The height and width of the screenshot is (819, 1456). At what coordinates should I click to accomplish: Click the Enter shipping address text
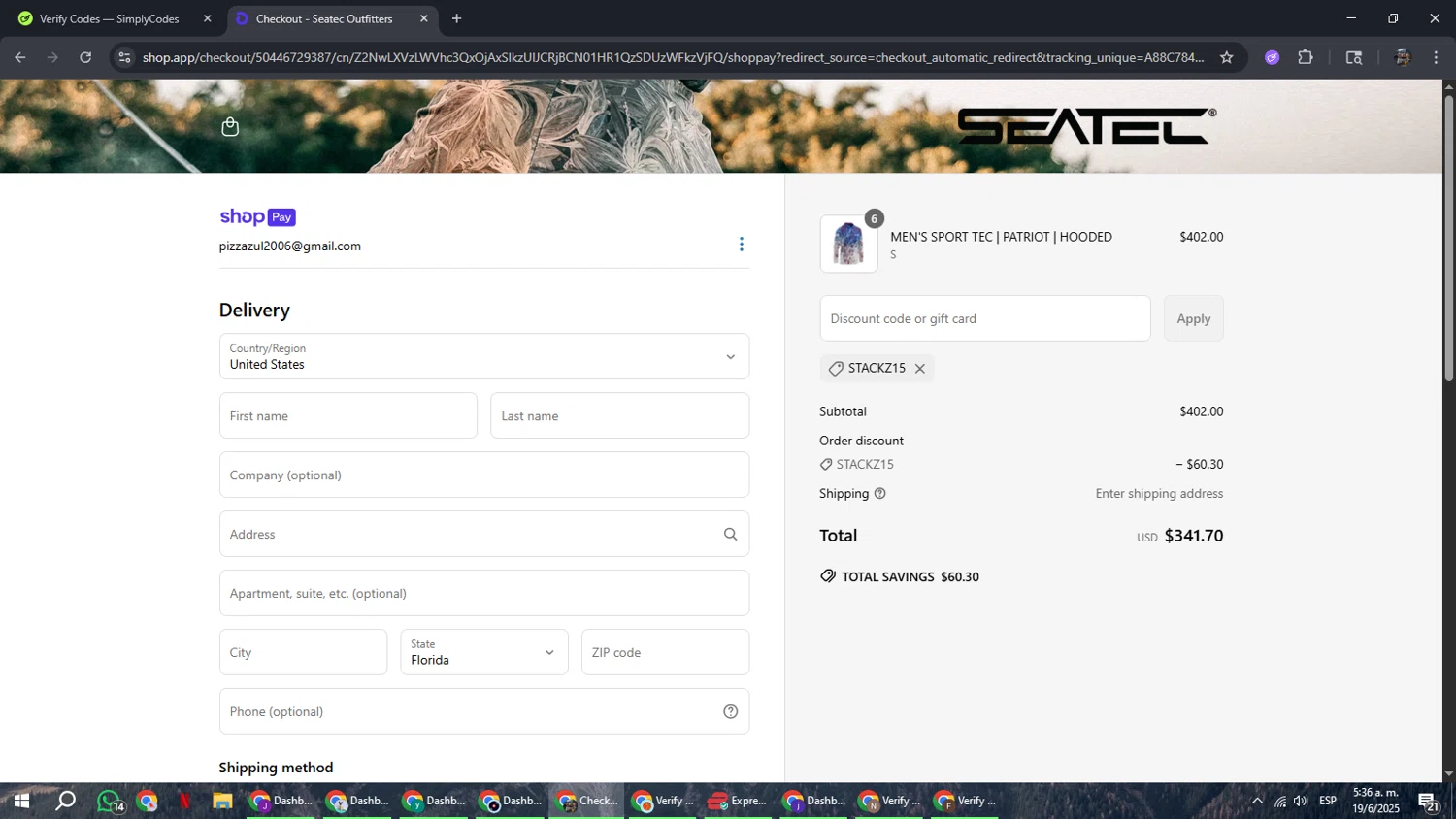[x=1159, y=493]
